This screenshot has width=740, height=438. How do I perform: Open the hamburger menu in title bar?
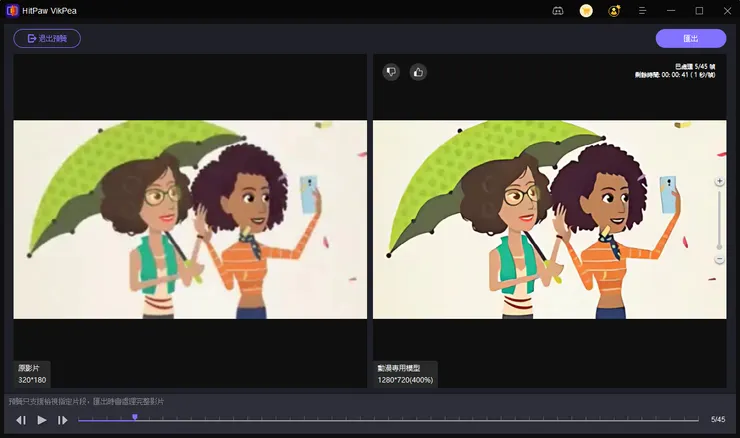tap(642, 10)
